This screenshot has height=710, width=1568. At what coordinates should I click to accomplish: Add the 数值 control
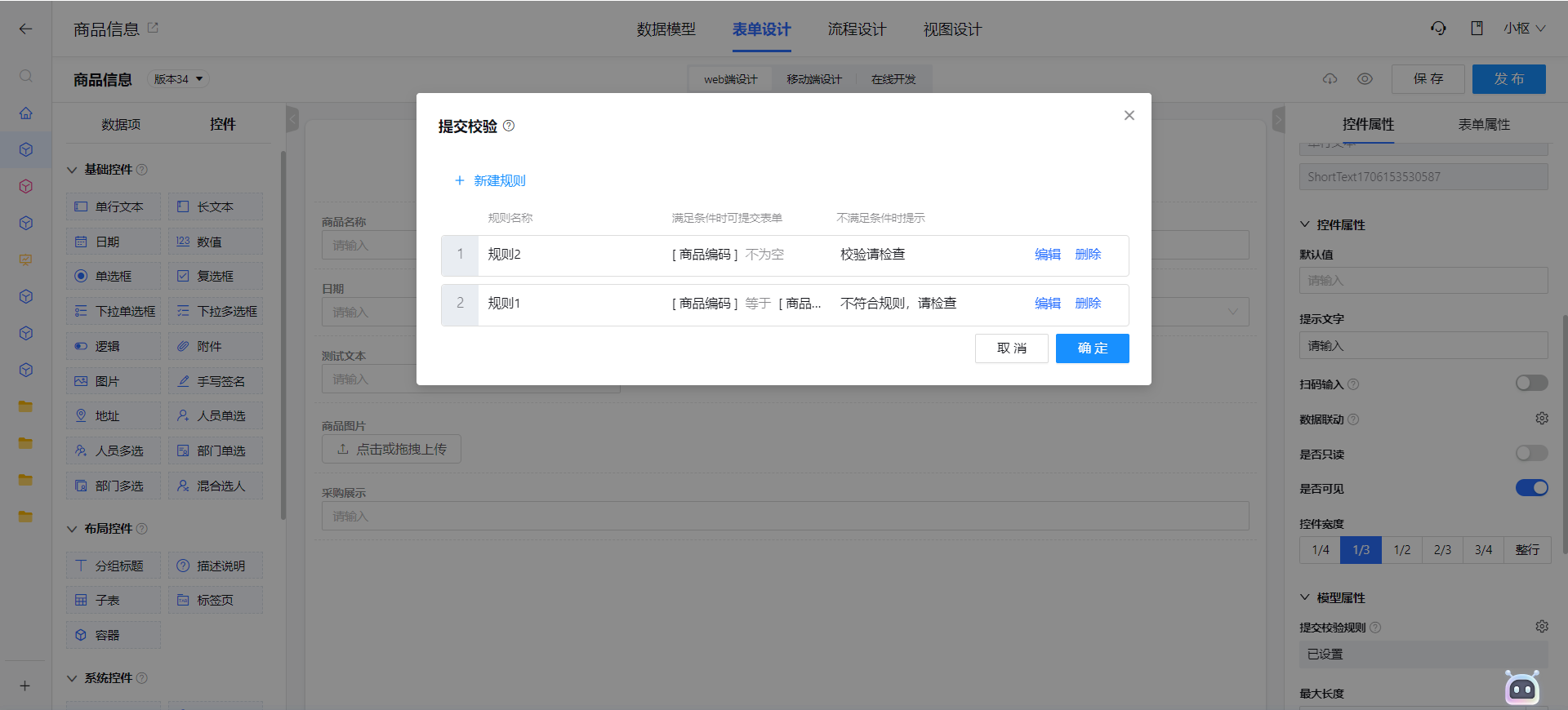pos(216,242)
